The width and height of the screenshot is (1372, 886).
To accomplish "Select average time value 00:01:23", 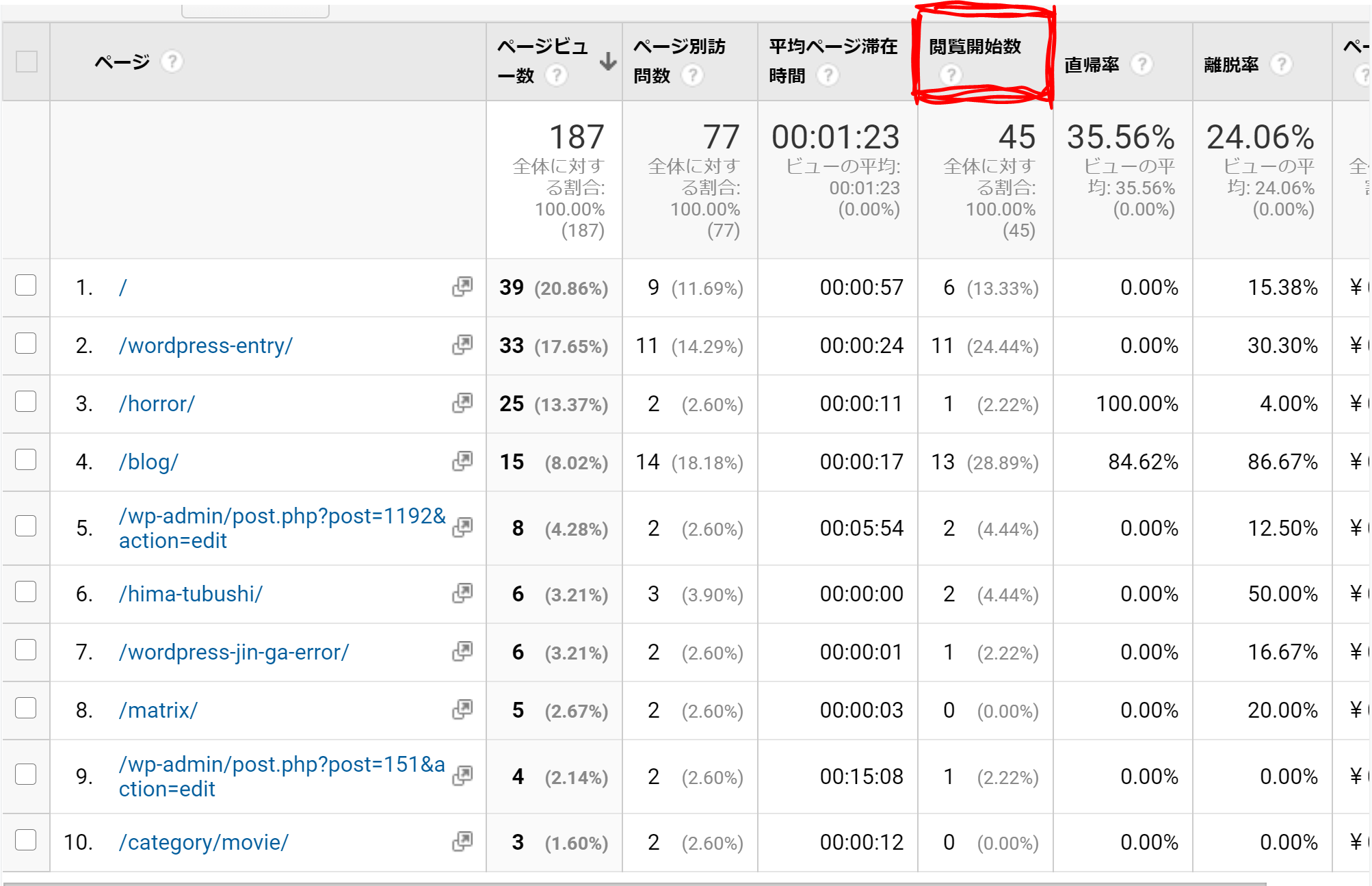I will 835,137.
